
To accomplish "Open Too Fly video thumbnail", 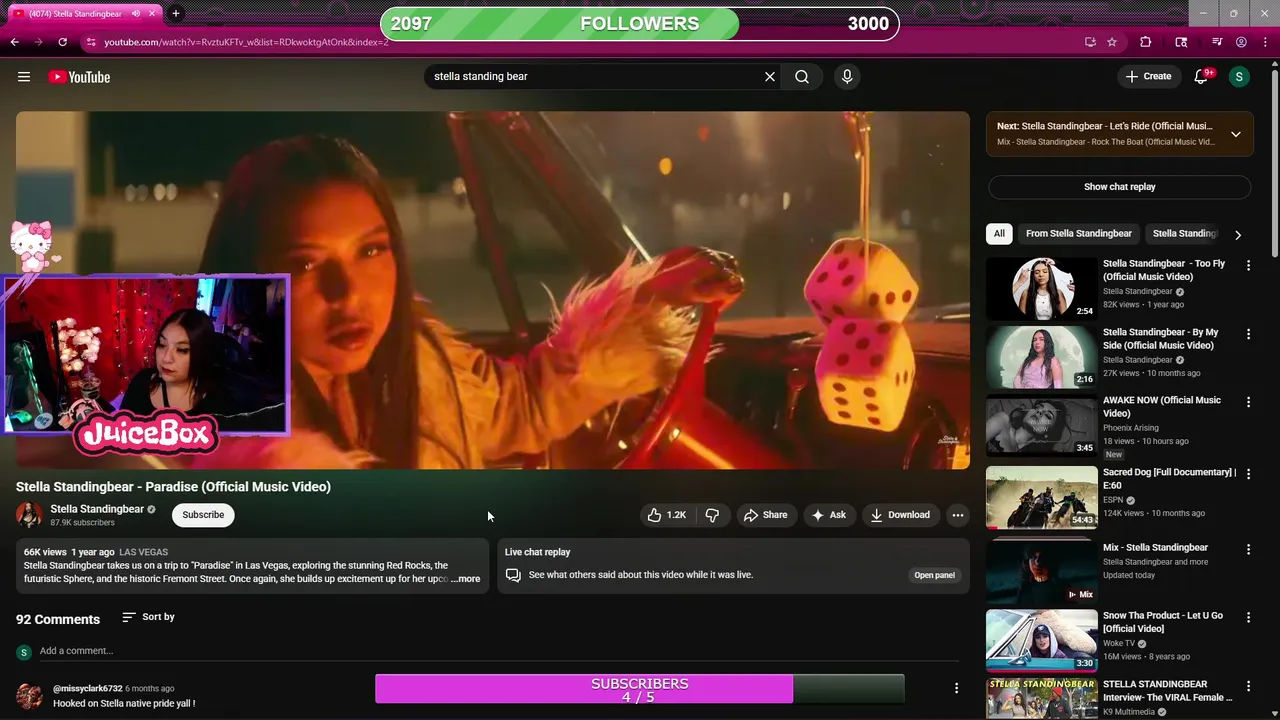I will tap(1041, 289).
